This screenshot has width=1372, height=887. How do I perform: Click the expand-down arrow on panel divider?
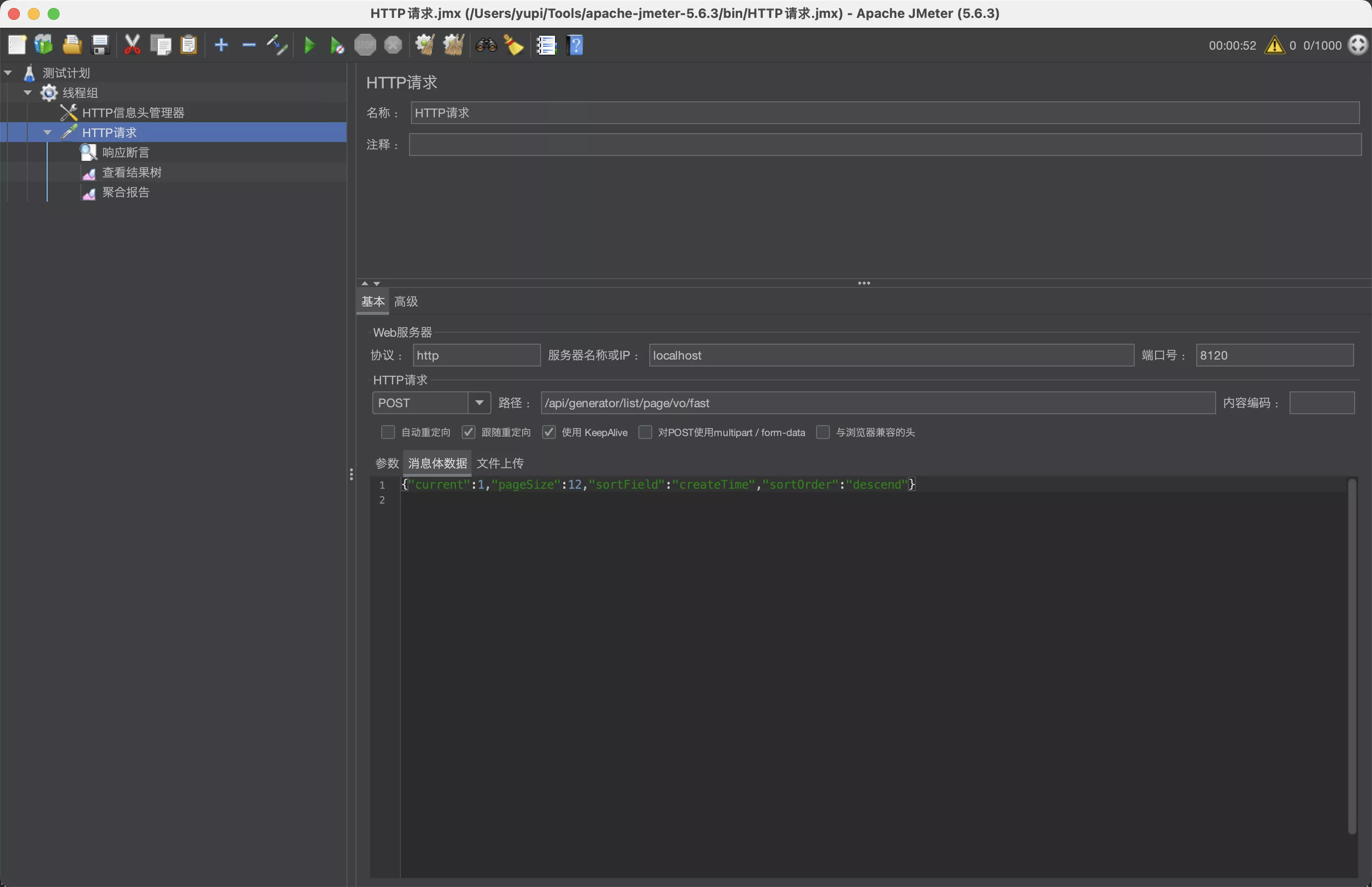point(376,284)
